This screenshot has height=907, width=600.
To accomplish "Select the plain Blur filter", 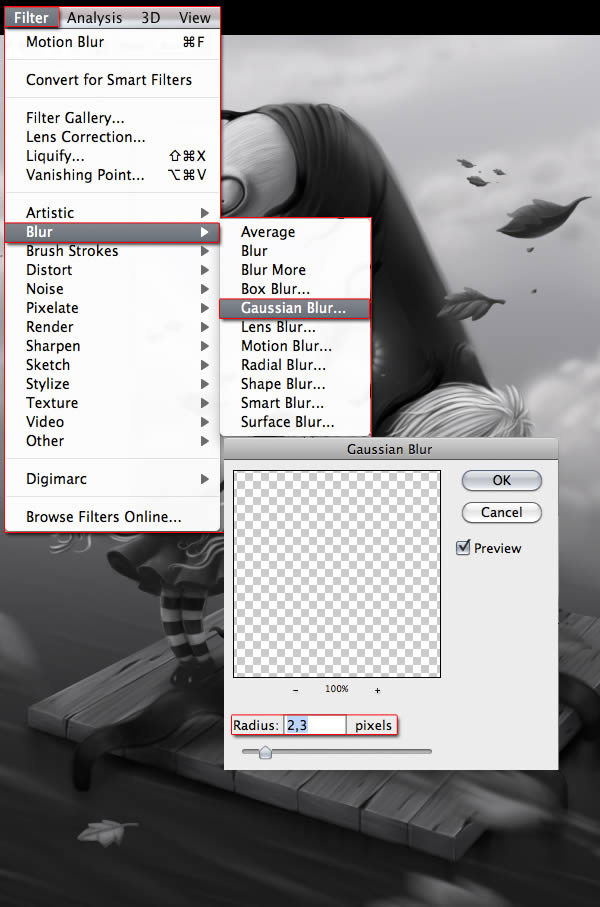I will (x=295, y=251).
